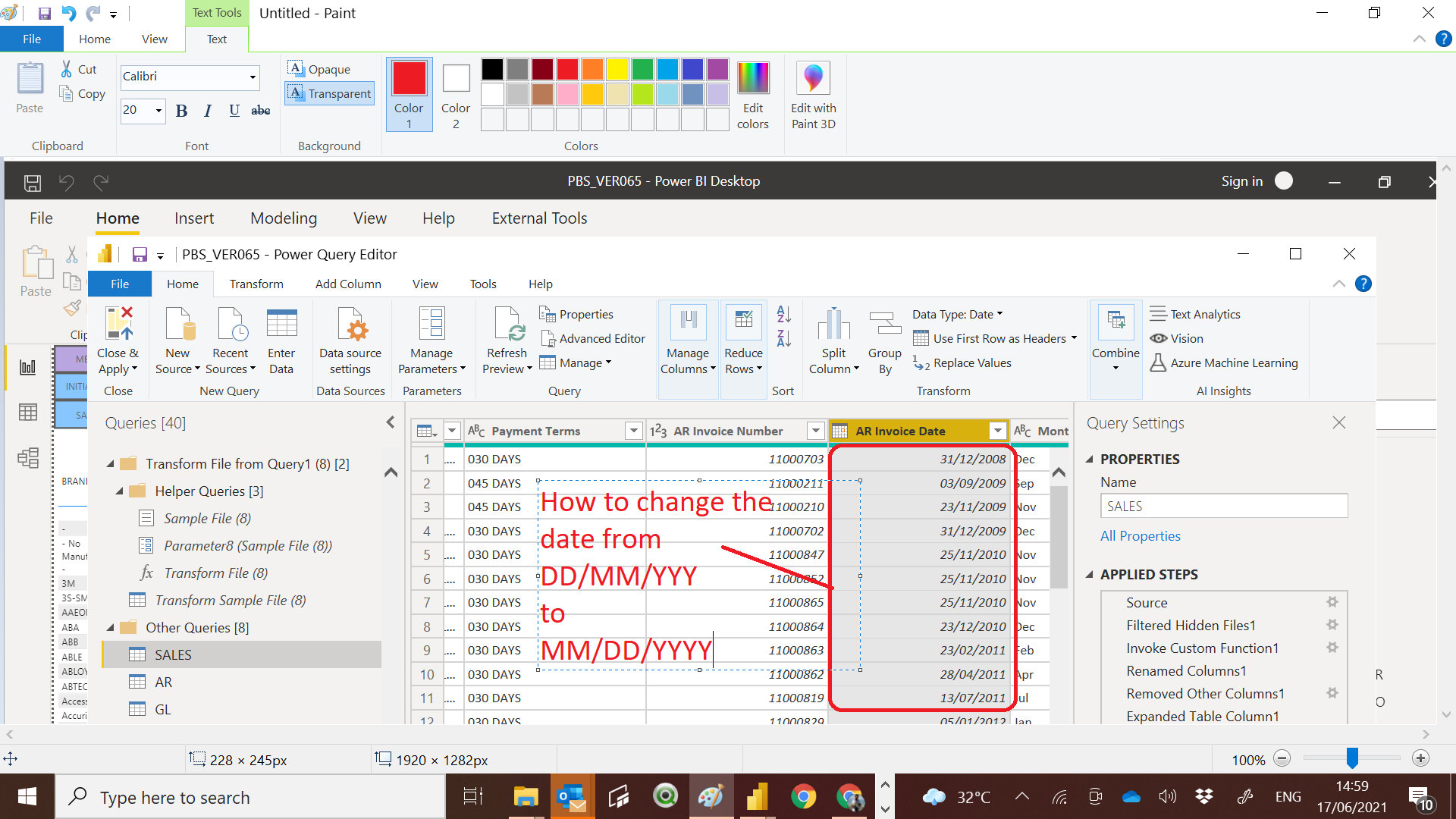Open Chrome from the Windows taskbar
Image resolution: width=1456 pixels, height=819 pixels.
click(x=803, y=796)
